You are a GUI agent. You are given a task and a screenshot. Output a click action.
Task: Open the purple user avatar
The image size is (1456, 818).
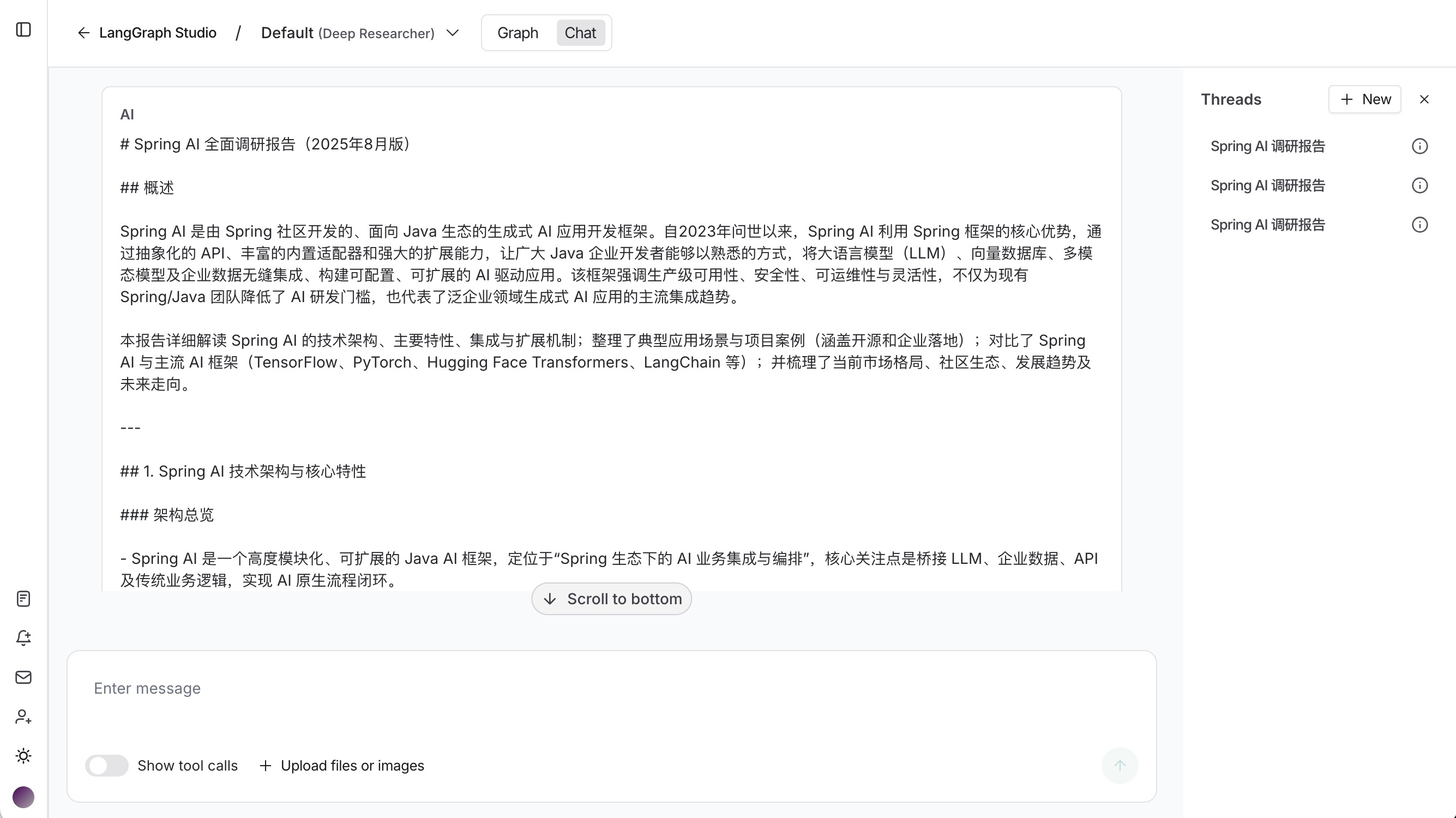pos(23,797)
